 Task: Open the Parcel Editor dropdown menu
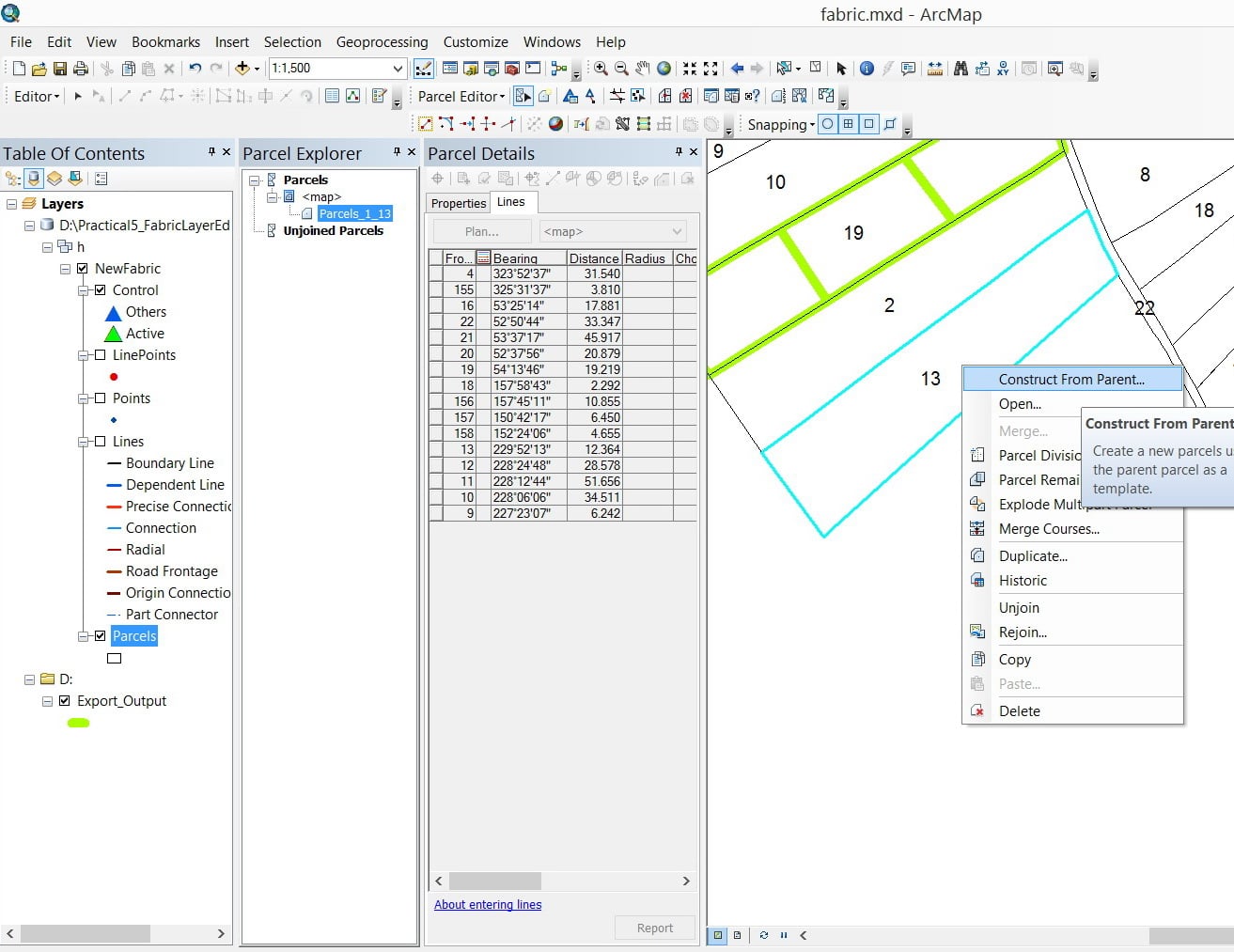[461, 96]
